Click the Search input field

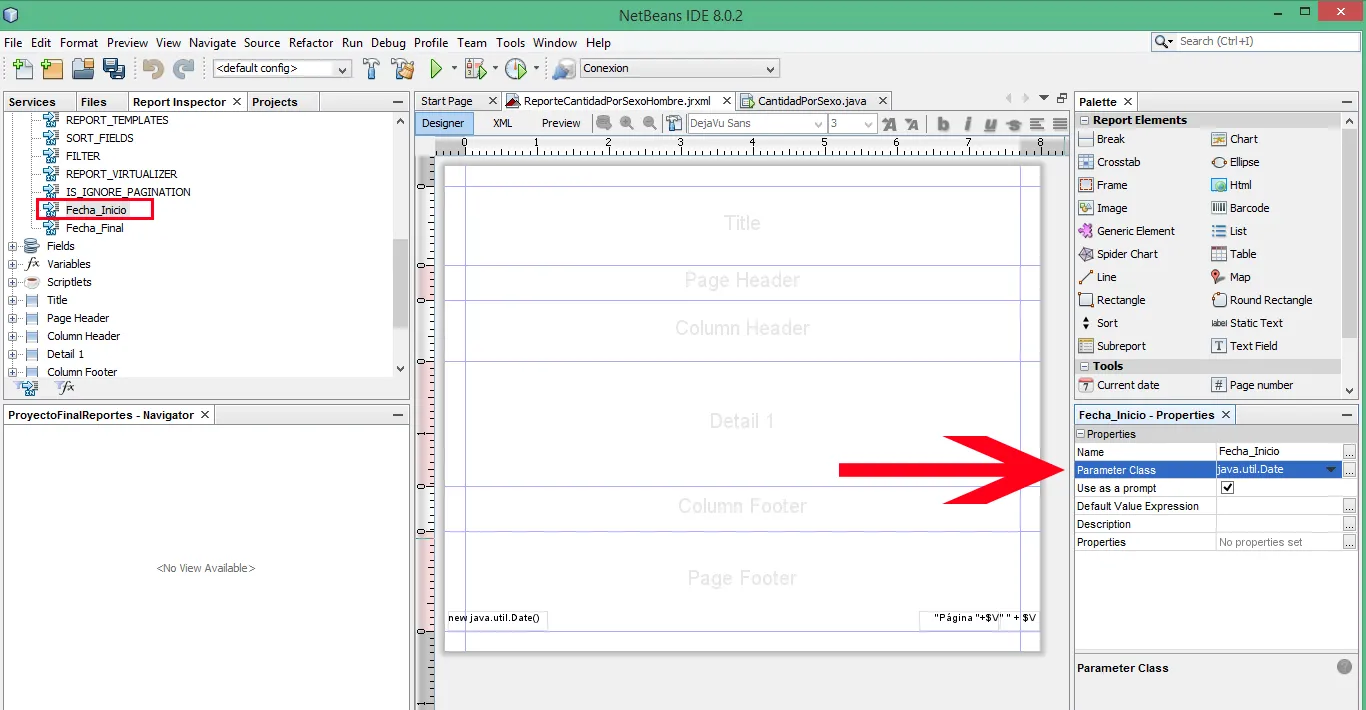[x=1263, y=42]
